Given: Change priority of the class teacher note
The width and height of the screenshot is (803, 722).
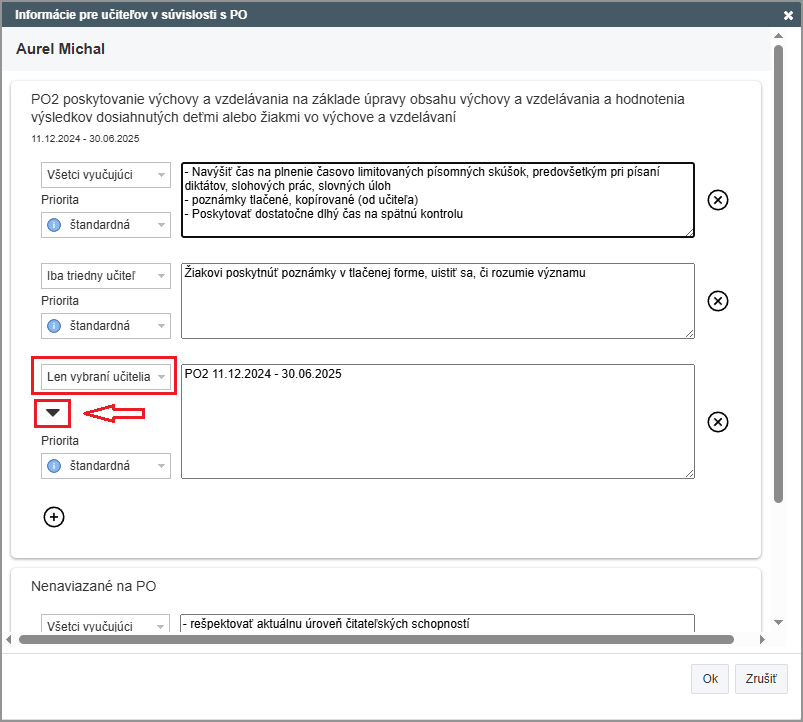Looking at the screenshot, I should [x=106, y=326].
